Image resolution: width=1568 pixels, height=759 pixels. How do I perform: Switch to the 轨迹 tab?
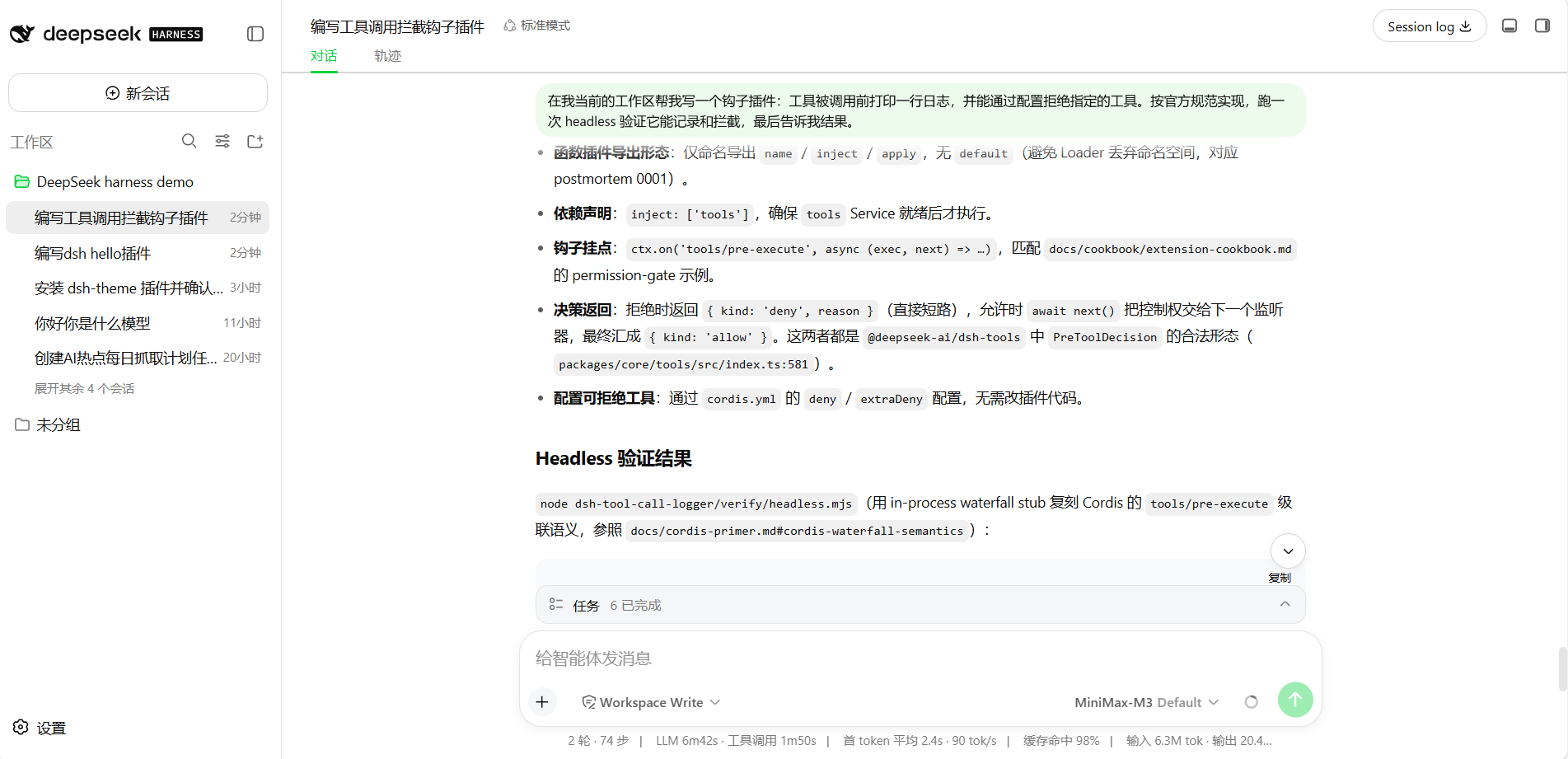(387, 56)
